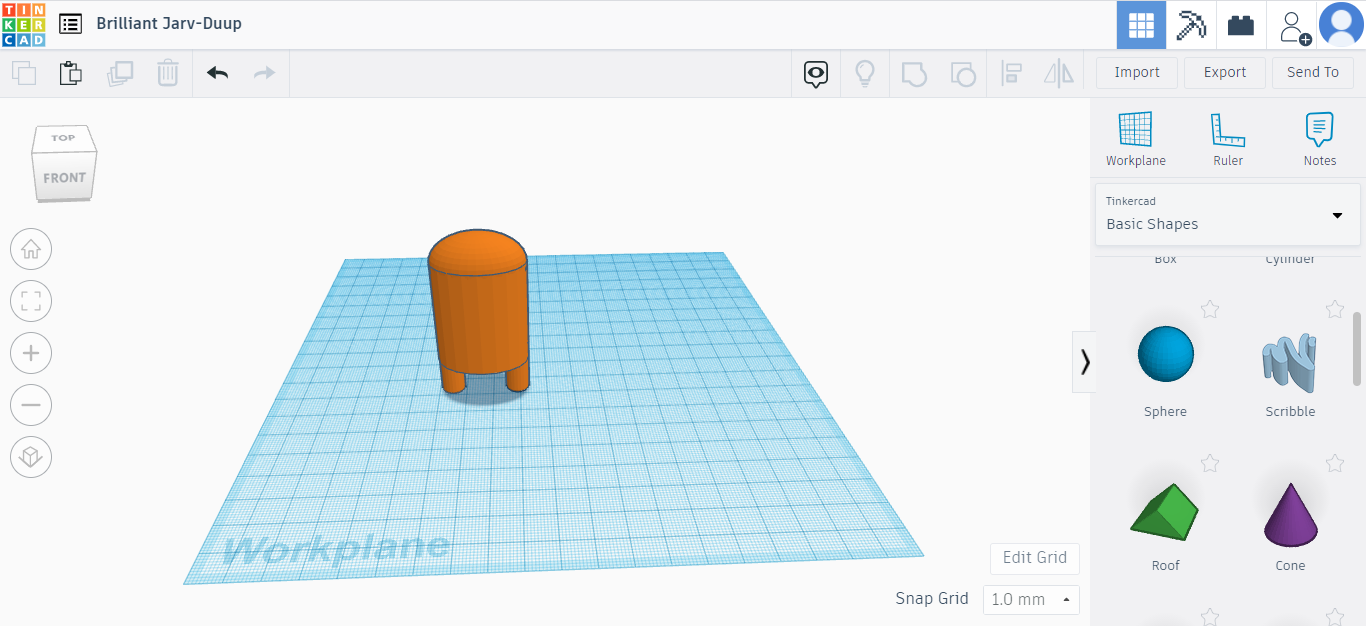Viewport: 1366px width, 626px height.
Task: Switch to Bricks mode
Action: pyautogui.click(x=1241, y=25)
